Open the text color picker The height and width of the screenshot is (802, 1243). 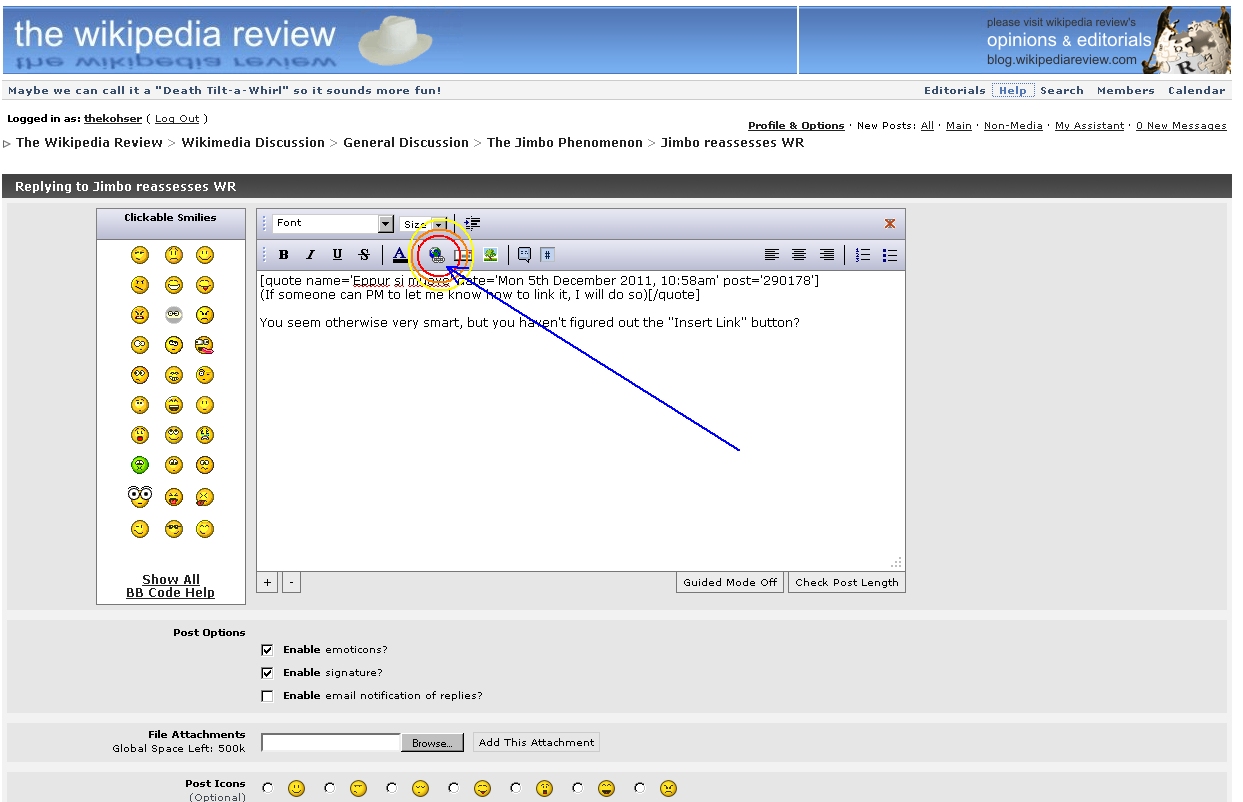coord(400,255)
